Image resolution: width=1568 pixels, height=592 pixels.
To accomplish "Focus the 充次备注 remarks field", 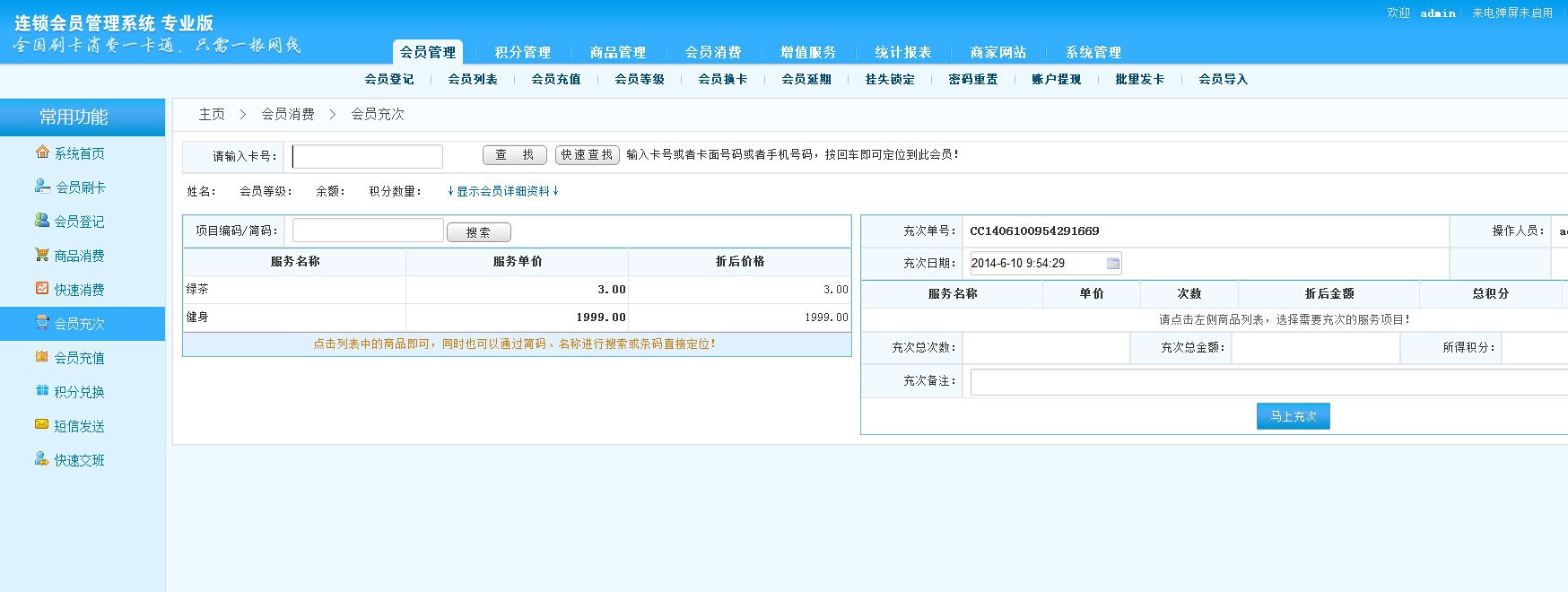I will pos(1269,382).
